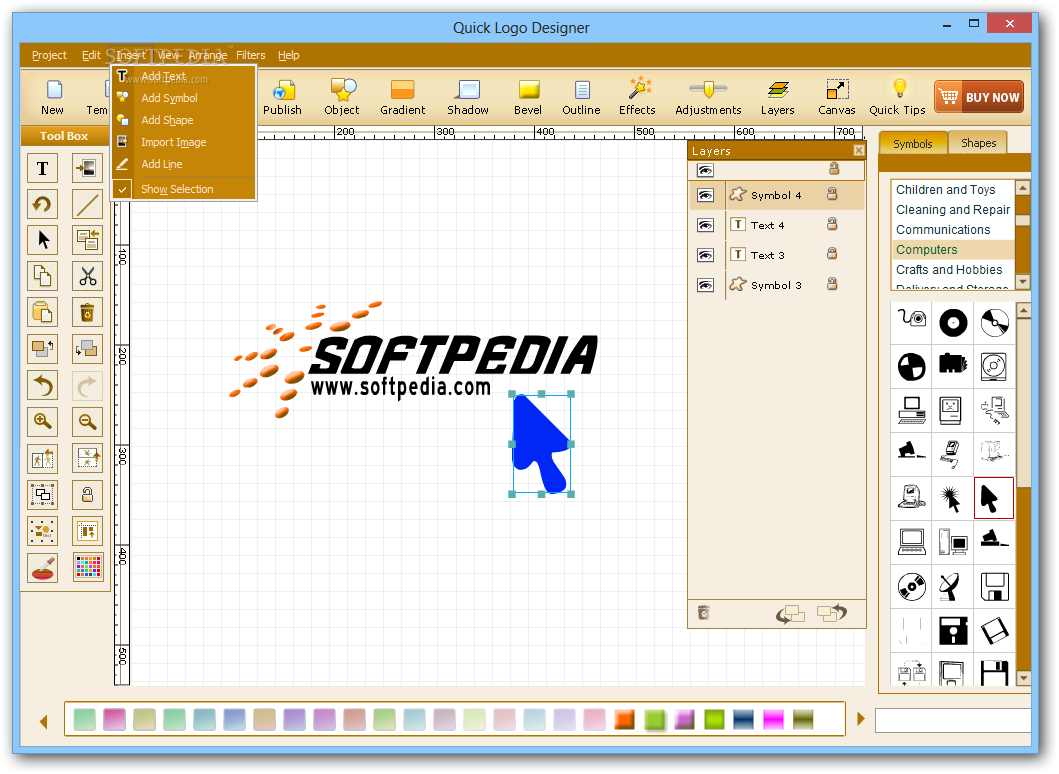The width and height of the screenshot is (1059, 774).
Task: Switch to the Symbols tab
Action: click(x=912, y=144)
